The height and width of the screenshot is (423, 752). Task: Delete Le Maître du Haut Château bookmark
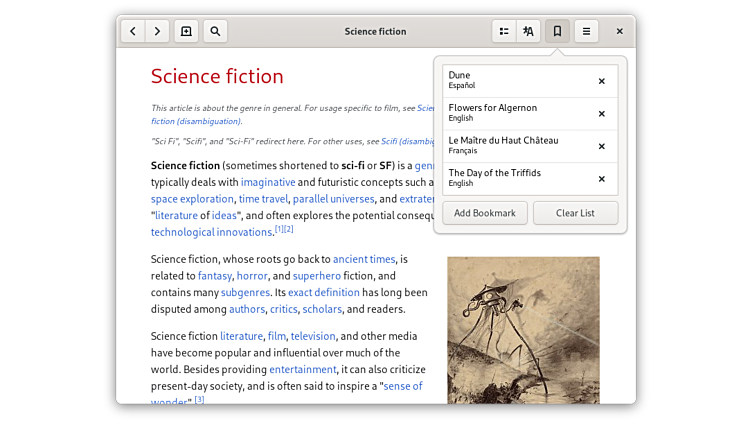click(x=601, y=146)
